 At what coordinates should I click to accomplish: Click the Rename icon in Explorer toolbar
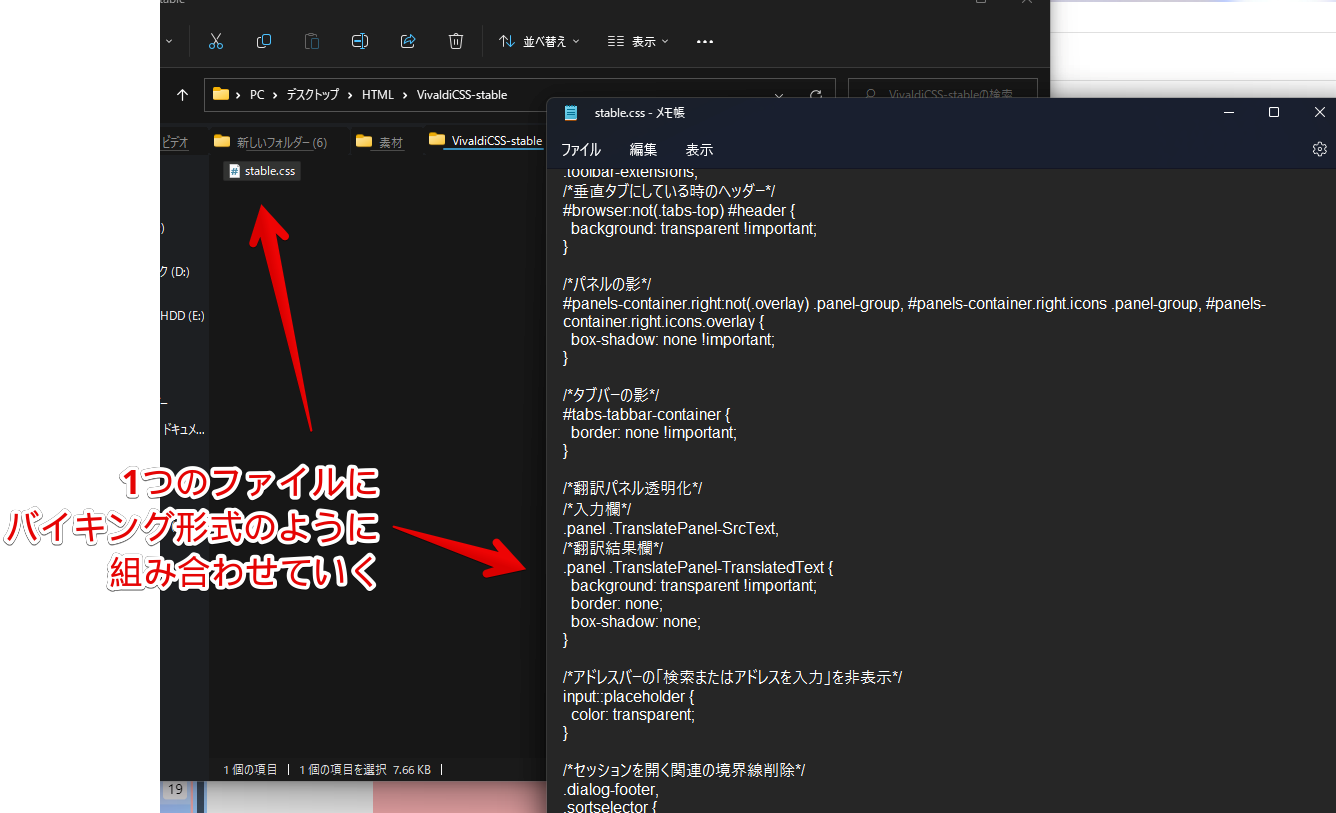(360, 41)
